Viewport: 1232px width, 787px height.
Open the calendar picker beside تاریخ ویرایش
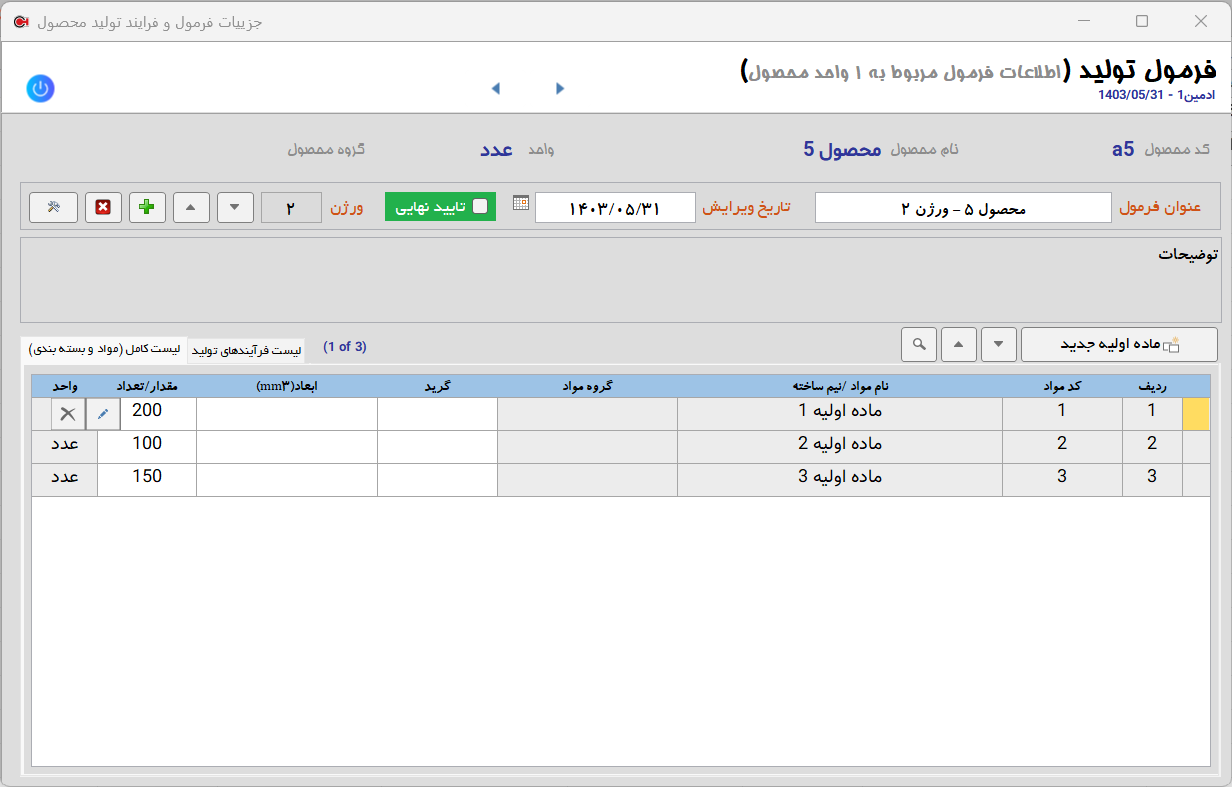click(x=519, y=206)
